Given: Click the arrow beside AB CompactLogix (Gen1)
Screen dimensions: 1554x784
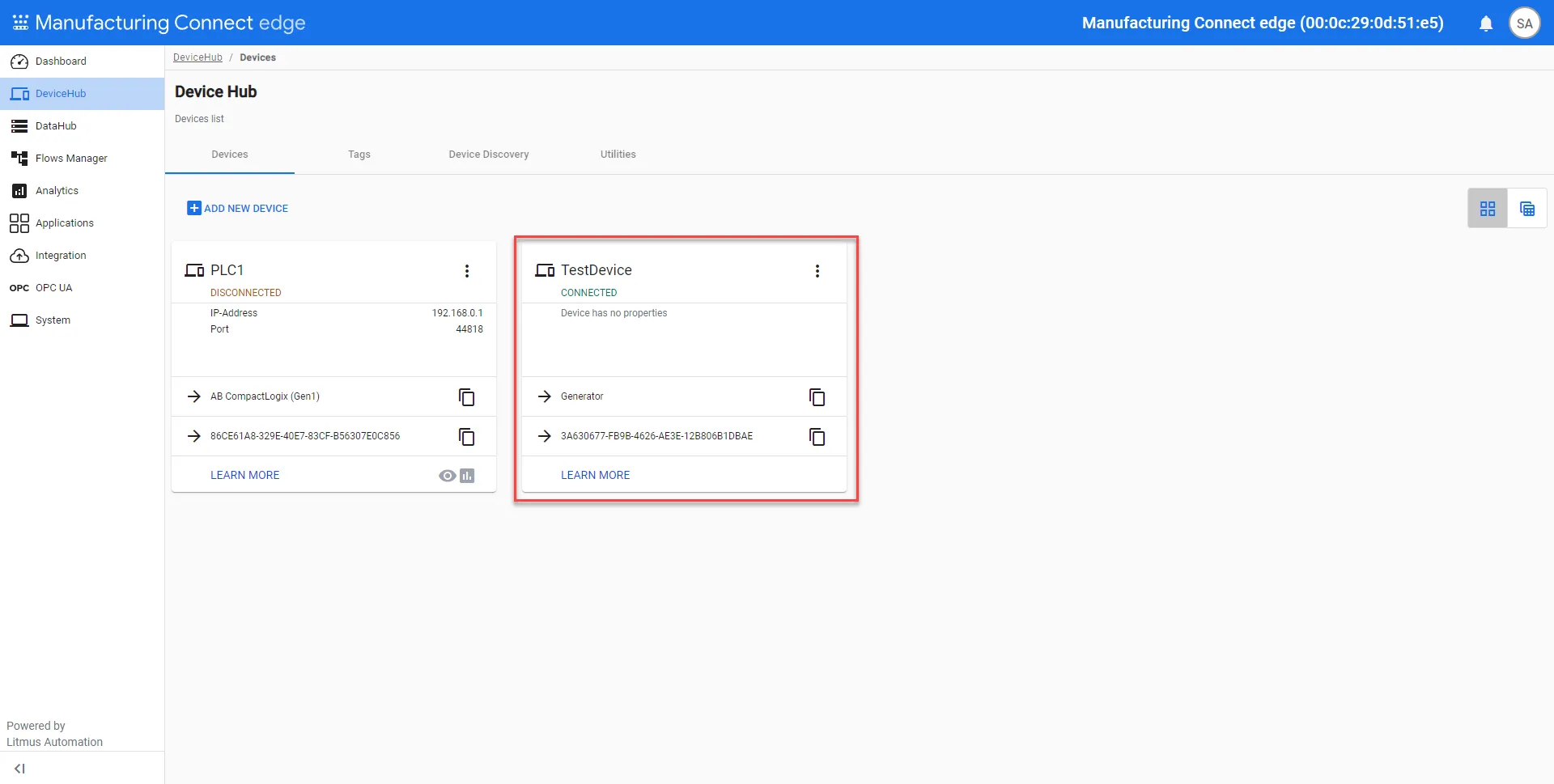Looking at the screenshot, I should pyautogui.click(x=194, y=396).
